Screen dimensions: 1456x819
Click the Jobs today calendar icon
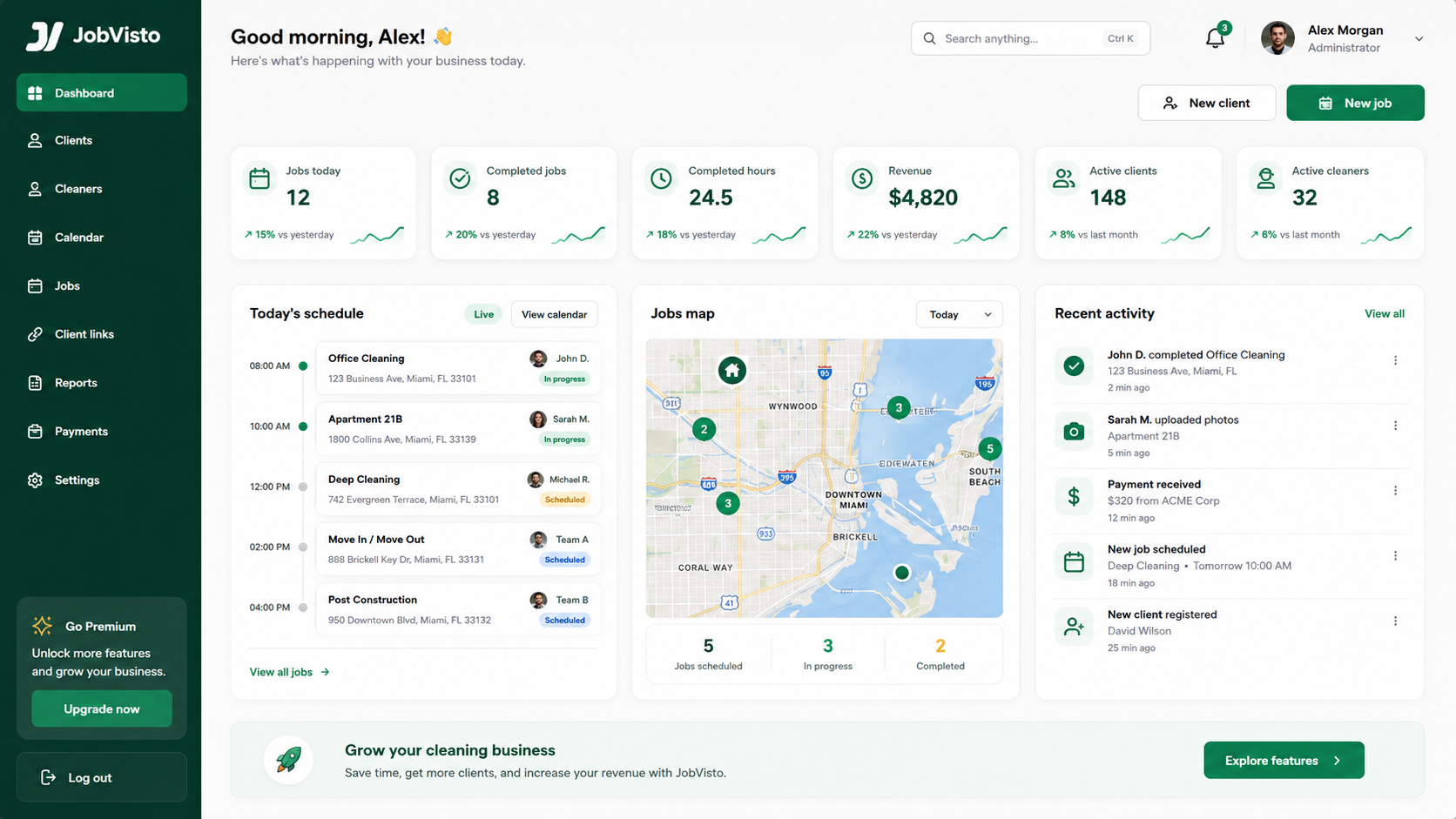(x=260, y=178)
